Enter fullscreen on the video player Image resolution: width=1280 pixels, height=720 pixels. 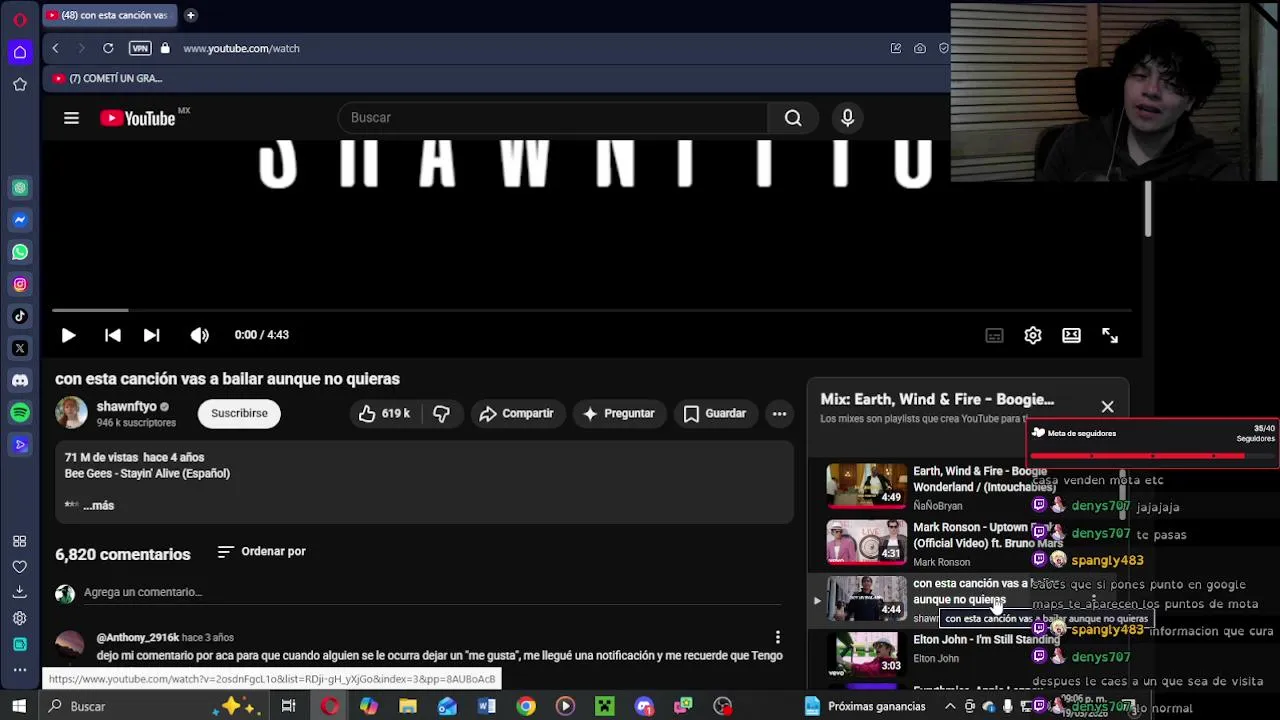click(1110, 336)
